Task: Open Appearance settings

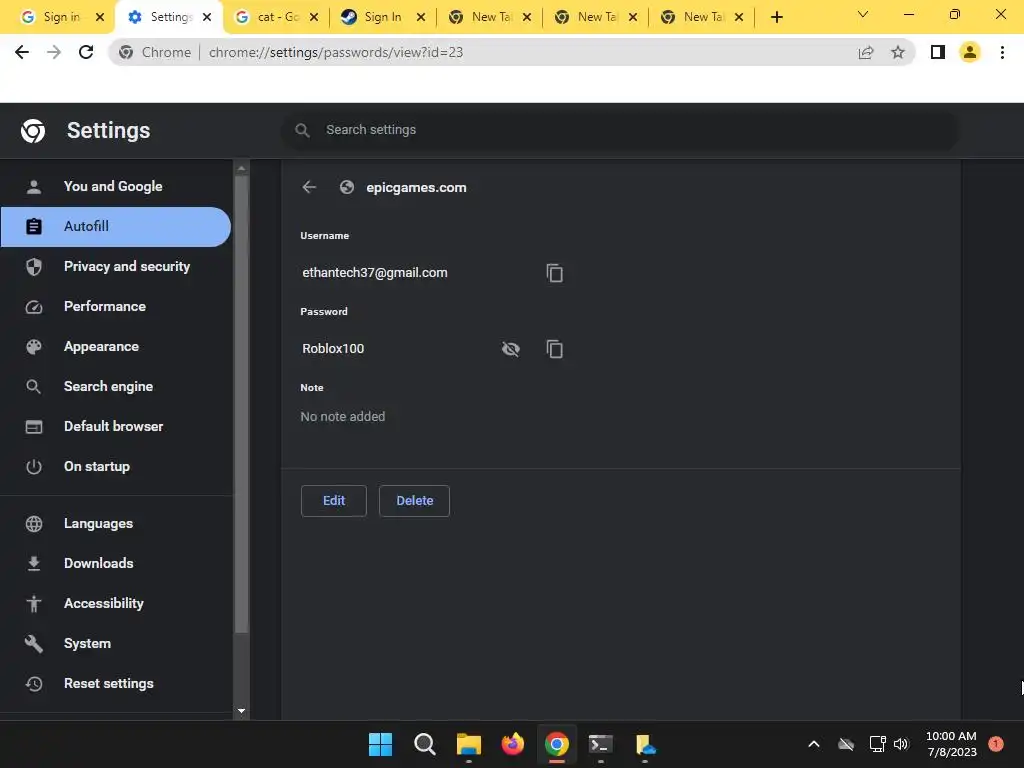Action: pyautogui.click(x=116, y=346)
